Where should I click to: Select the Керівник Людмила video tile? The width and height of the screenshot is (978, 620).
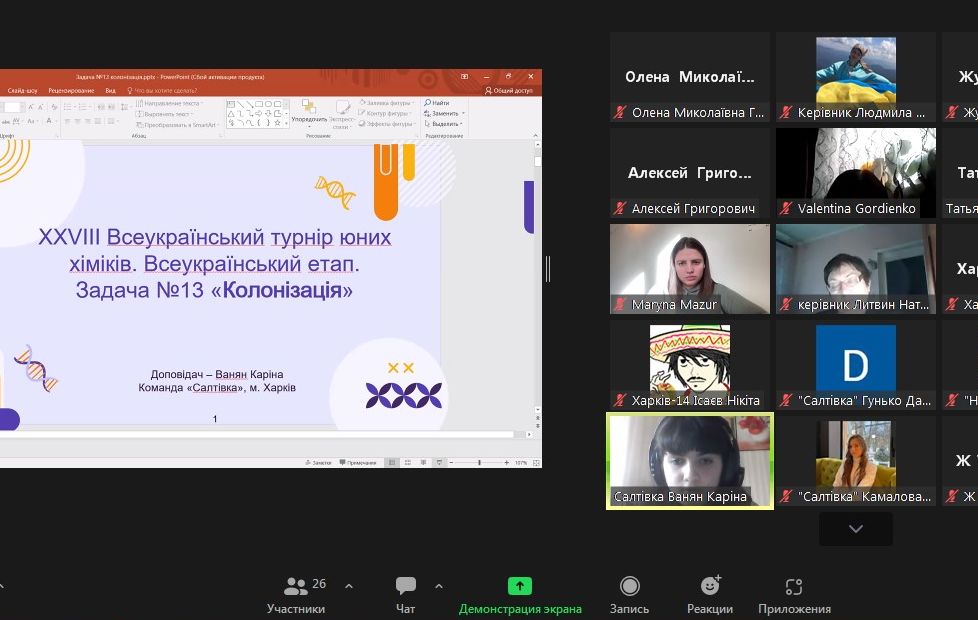[856, 77]
